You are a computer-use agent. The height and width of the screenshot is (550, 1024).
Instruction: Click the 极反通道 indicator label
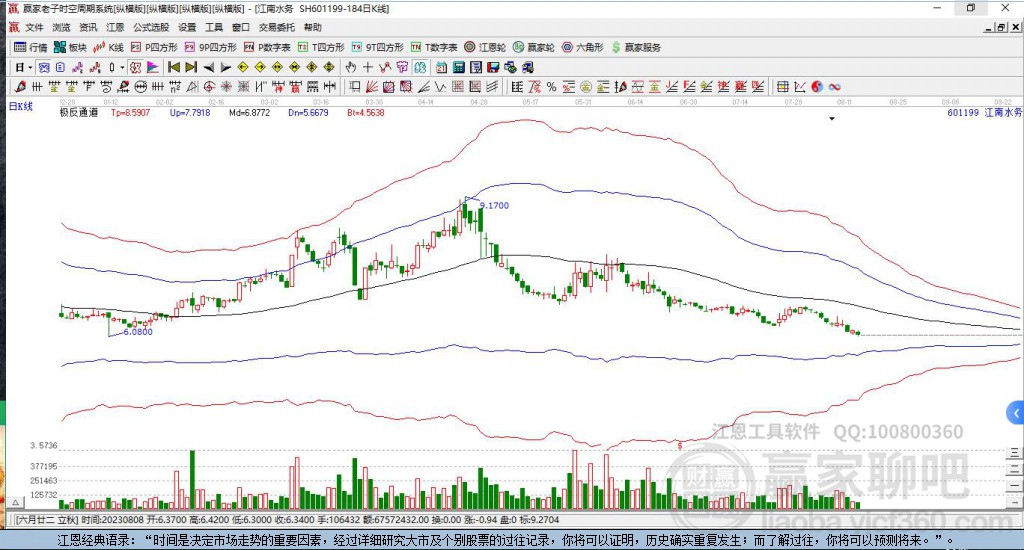(78, 112)
